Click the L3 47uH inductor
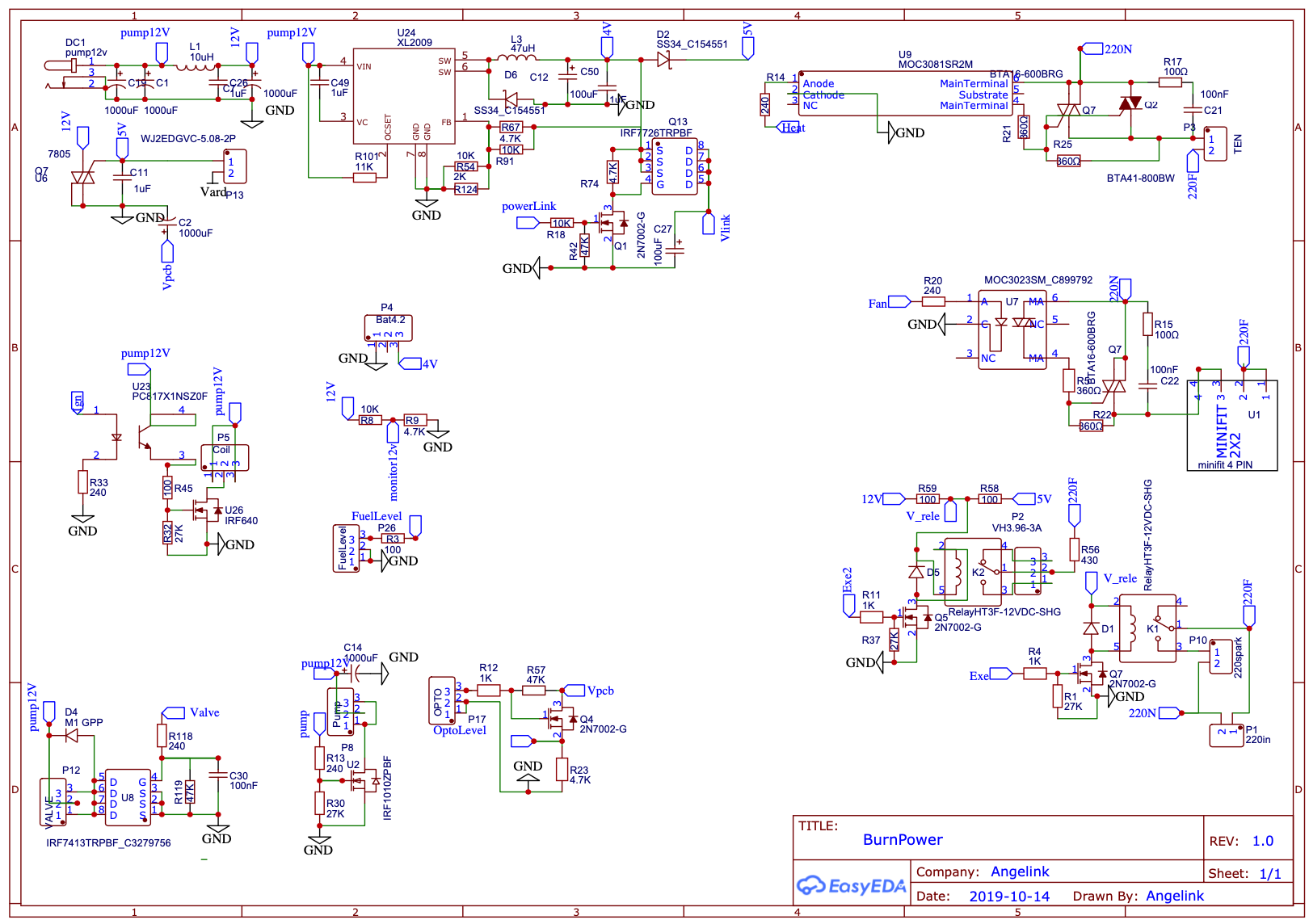 pos(516,58)
